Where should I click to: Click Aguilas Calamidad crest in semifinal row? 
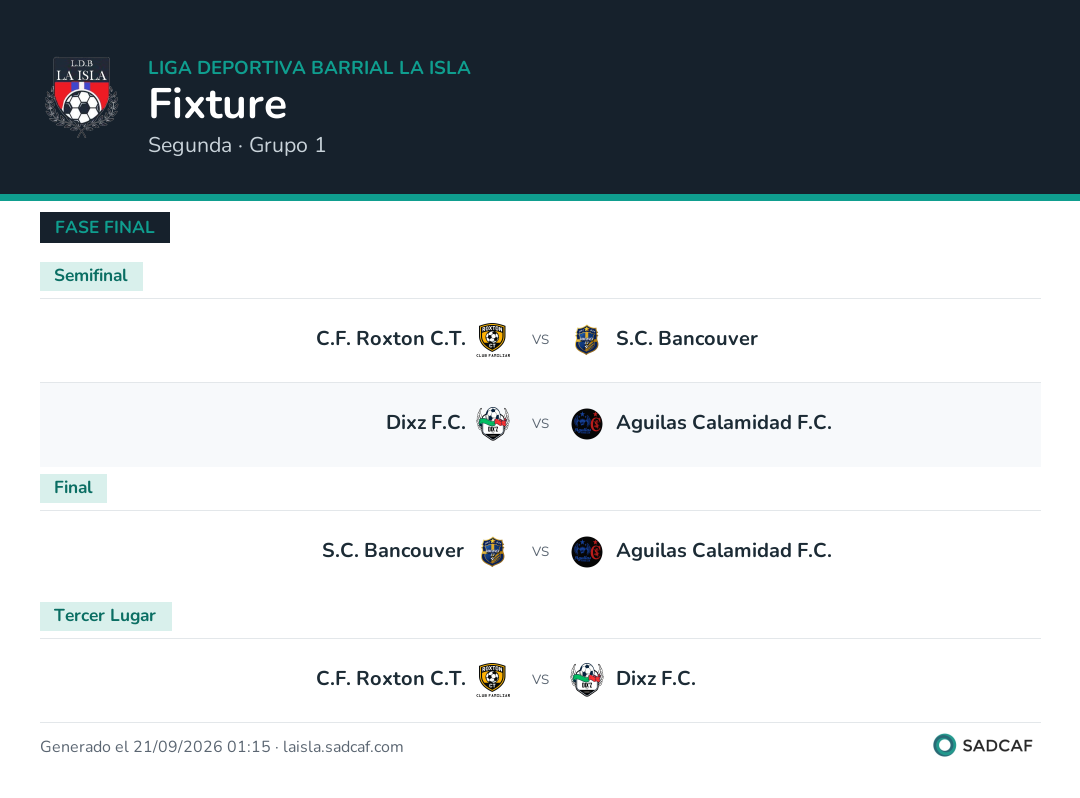[x=587, y=424]
